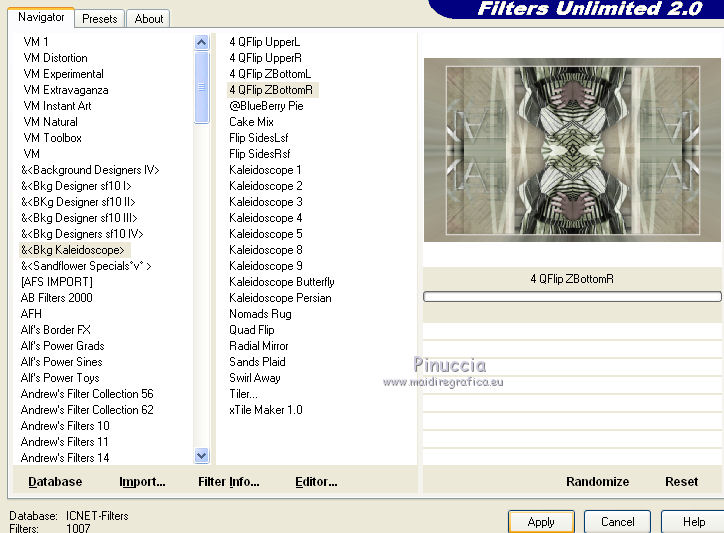
Task: Choose Flip SidesLsf filter
Action: coord(259,138)
